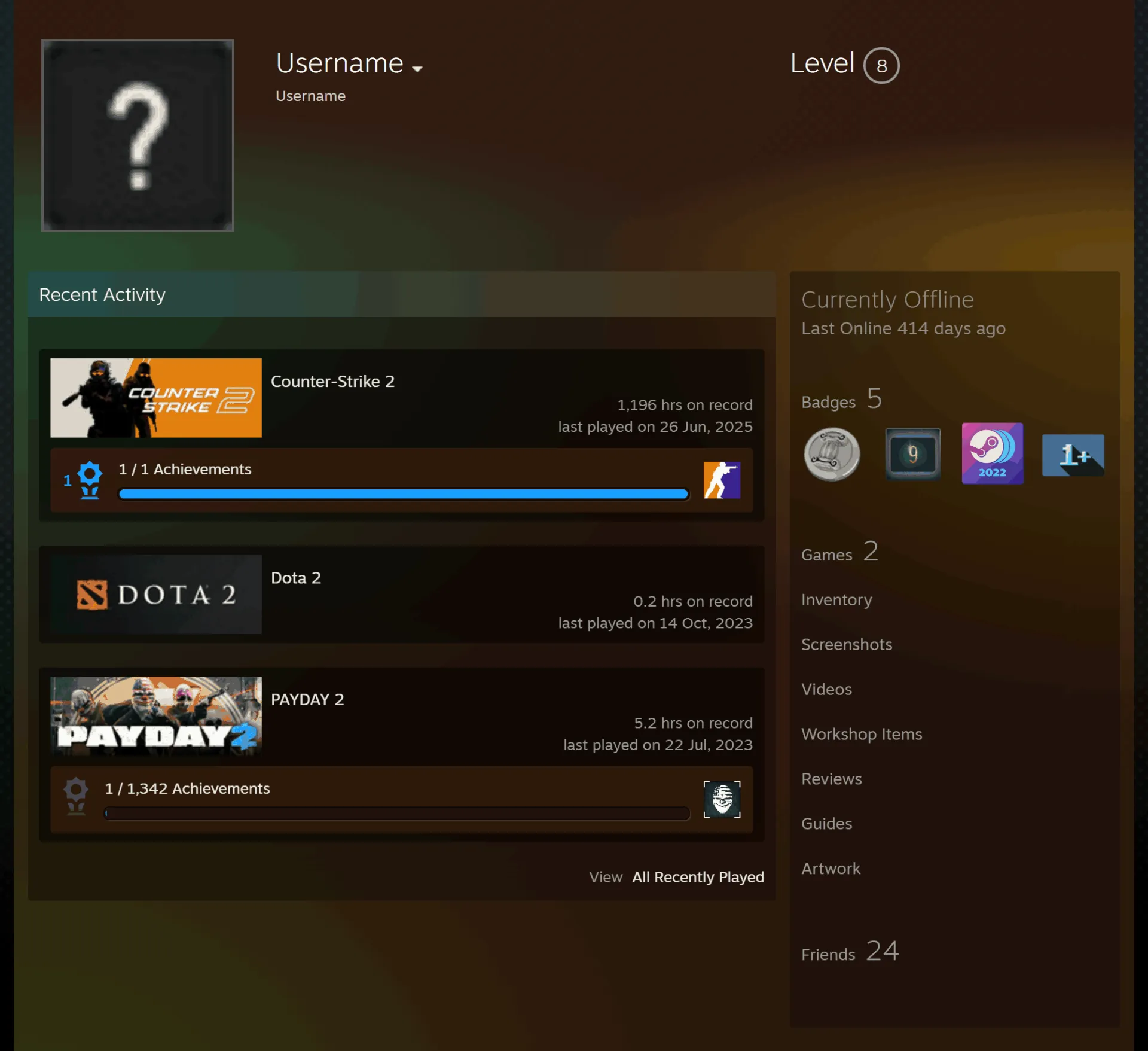Screen dimensions: 1148x1051
Task: View All Recently Played games
Action: [x=698, y=877]
